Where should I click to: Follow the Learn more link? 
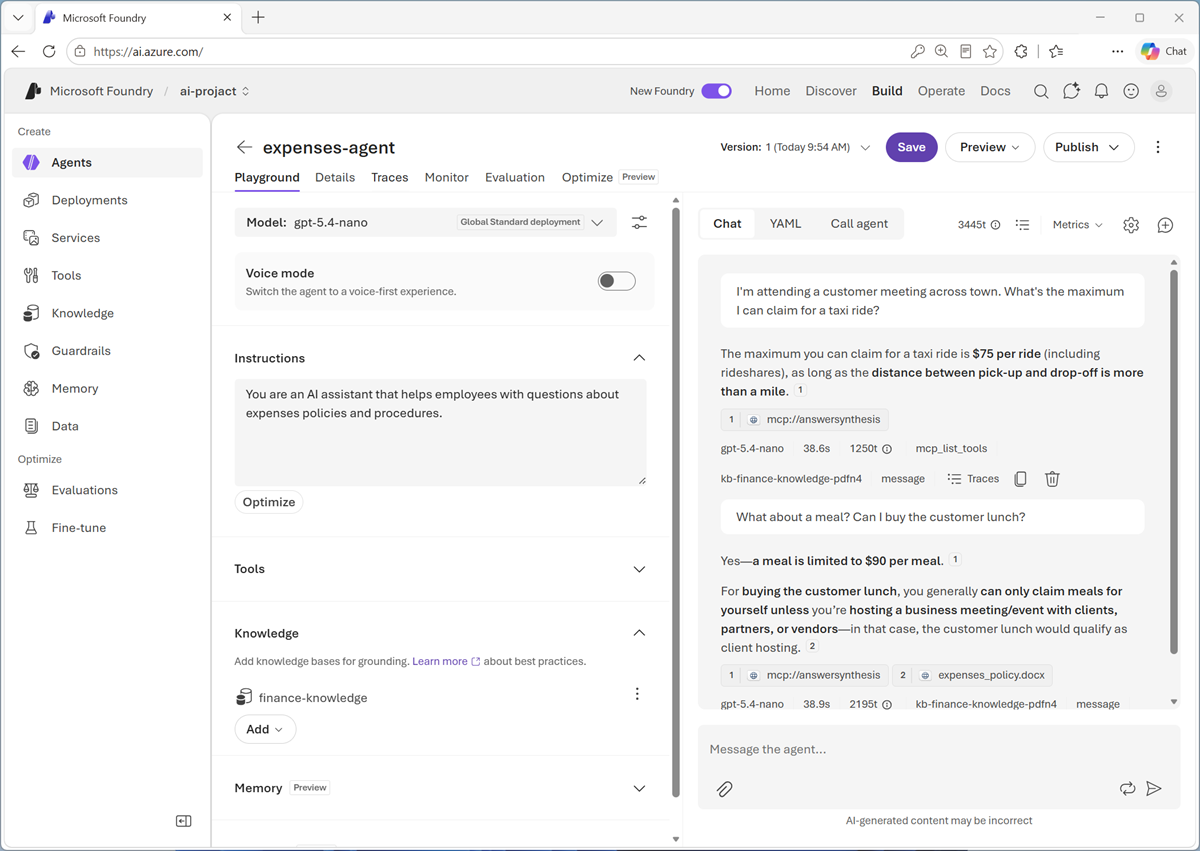point(446,661)
